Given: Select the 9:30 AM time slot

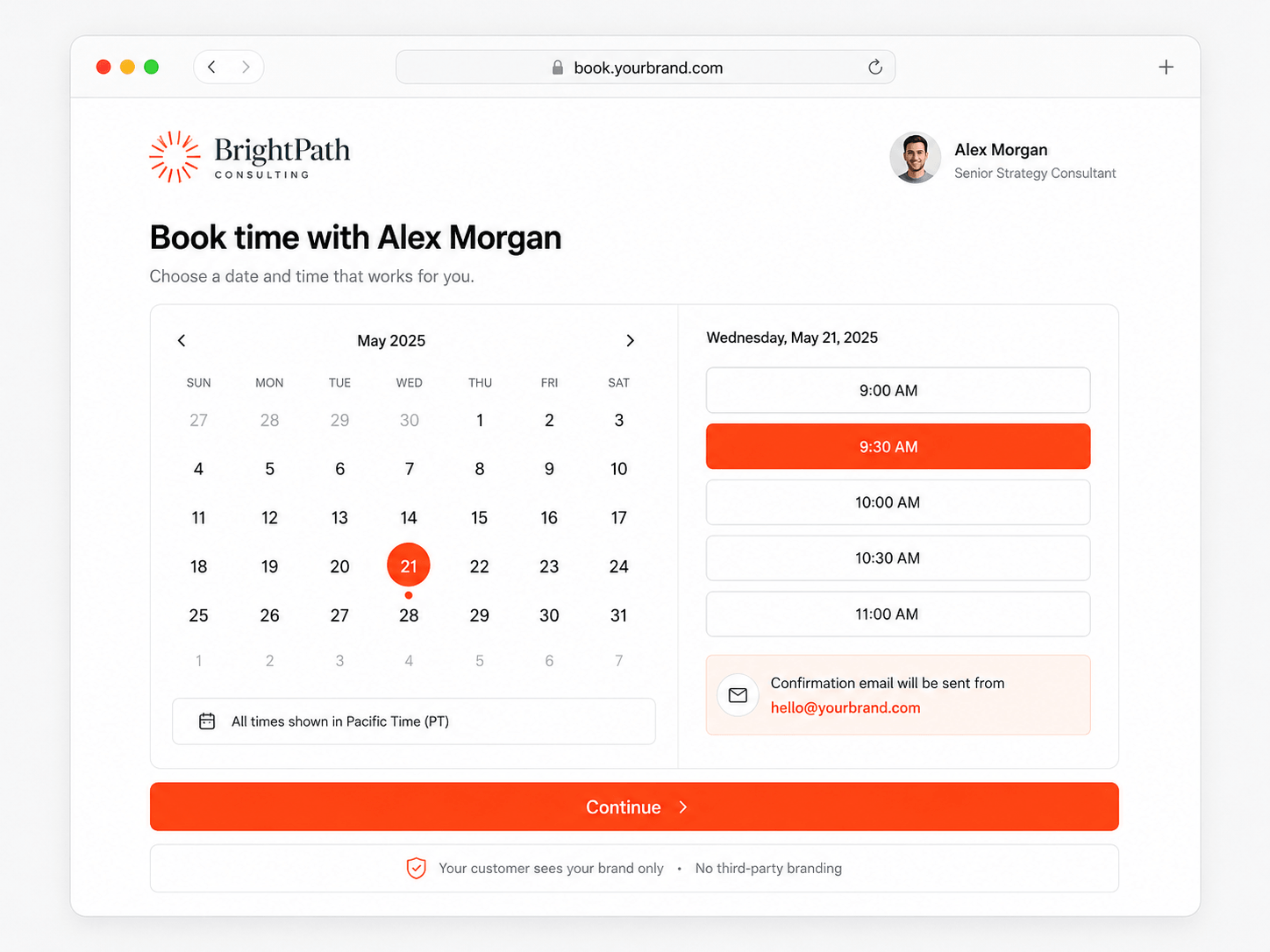Looking at the screenshot, I should [x=898, y=446].
